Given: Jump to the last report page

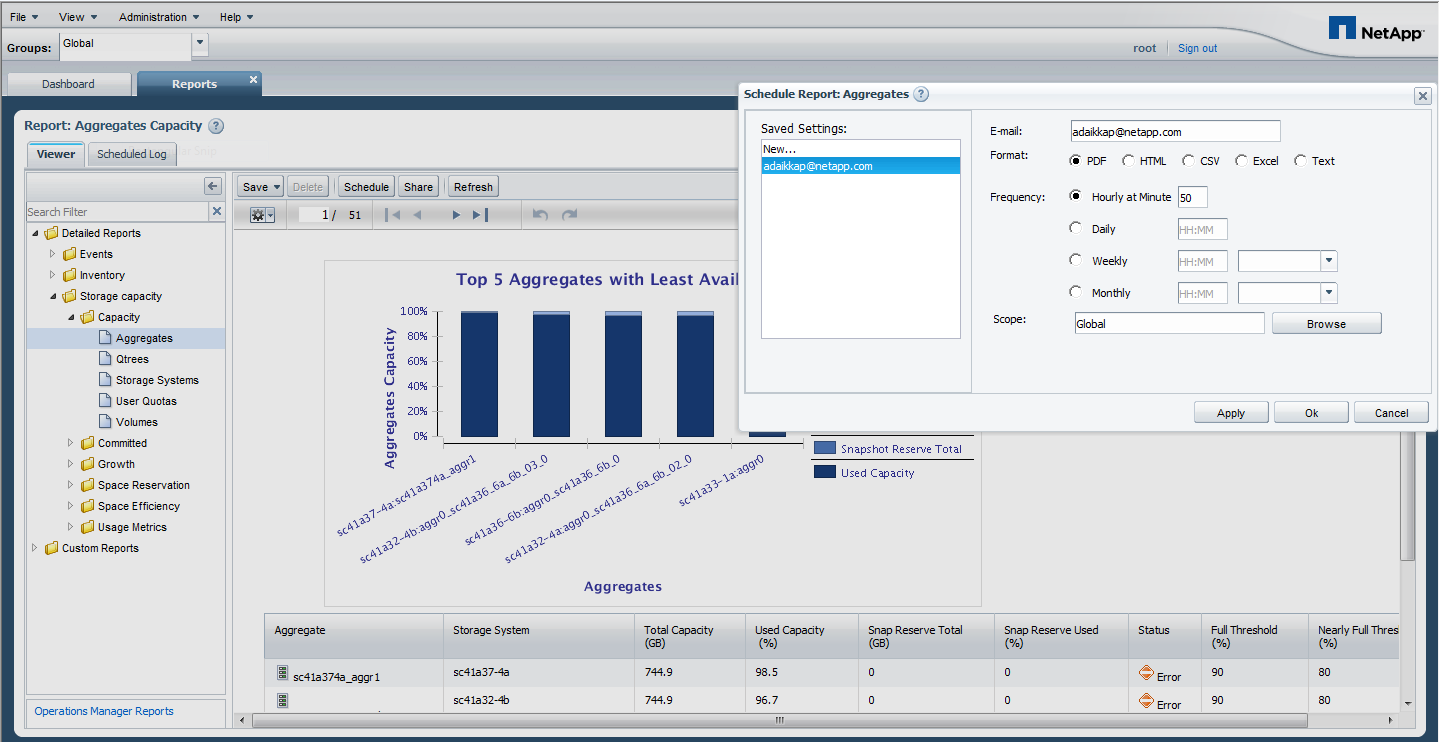Looking at the screenshot, I should (x=480, y=215).
